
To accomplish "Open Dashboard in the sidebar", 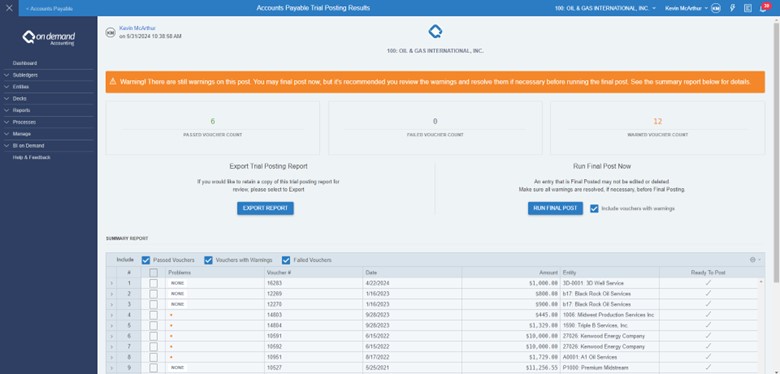I will [25, 63].
